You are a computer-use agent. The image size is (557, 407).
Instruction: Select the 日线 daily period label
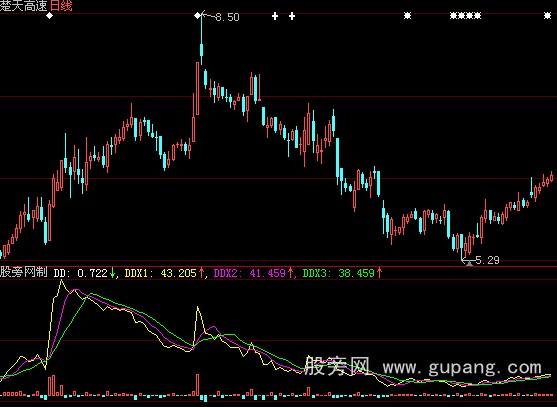click(x=61, y=5)
